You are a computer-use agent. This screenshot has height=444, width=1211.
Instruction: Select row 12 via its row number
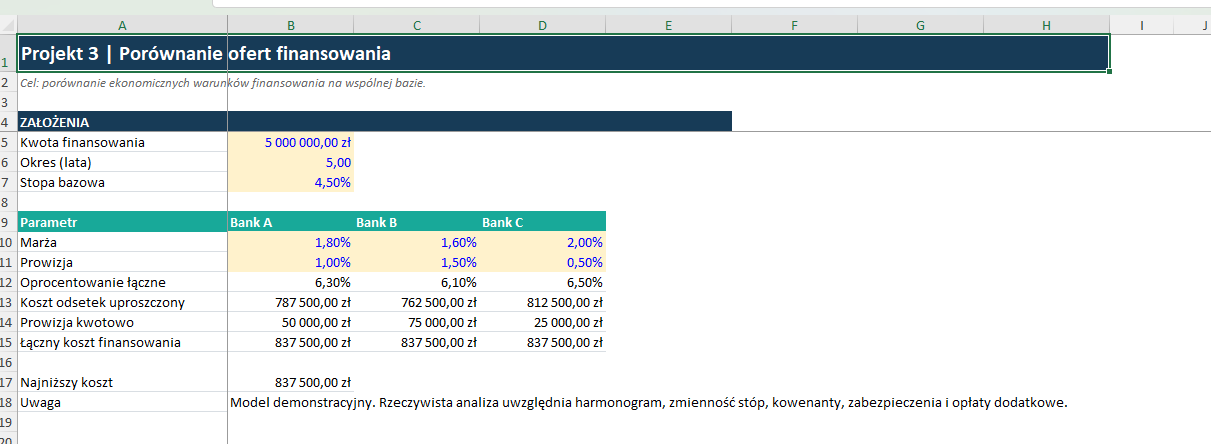(x=8, y=282)
